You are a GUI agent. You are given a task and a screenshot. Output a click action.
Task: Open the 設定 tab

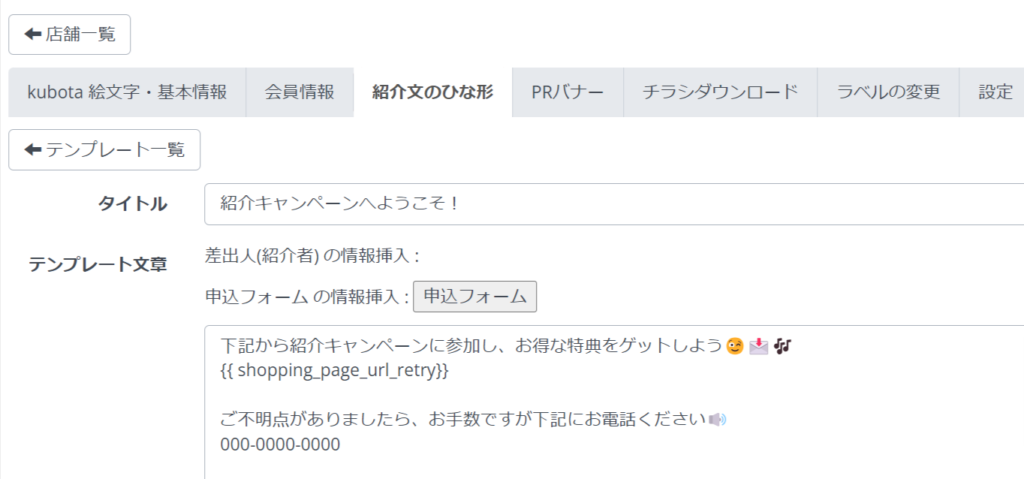pos(992,92)
